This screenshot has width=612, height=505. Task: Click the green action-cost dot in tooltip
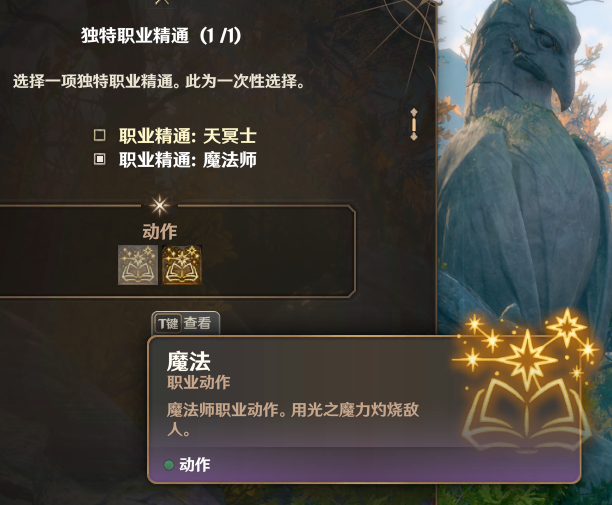click(169, 465)
